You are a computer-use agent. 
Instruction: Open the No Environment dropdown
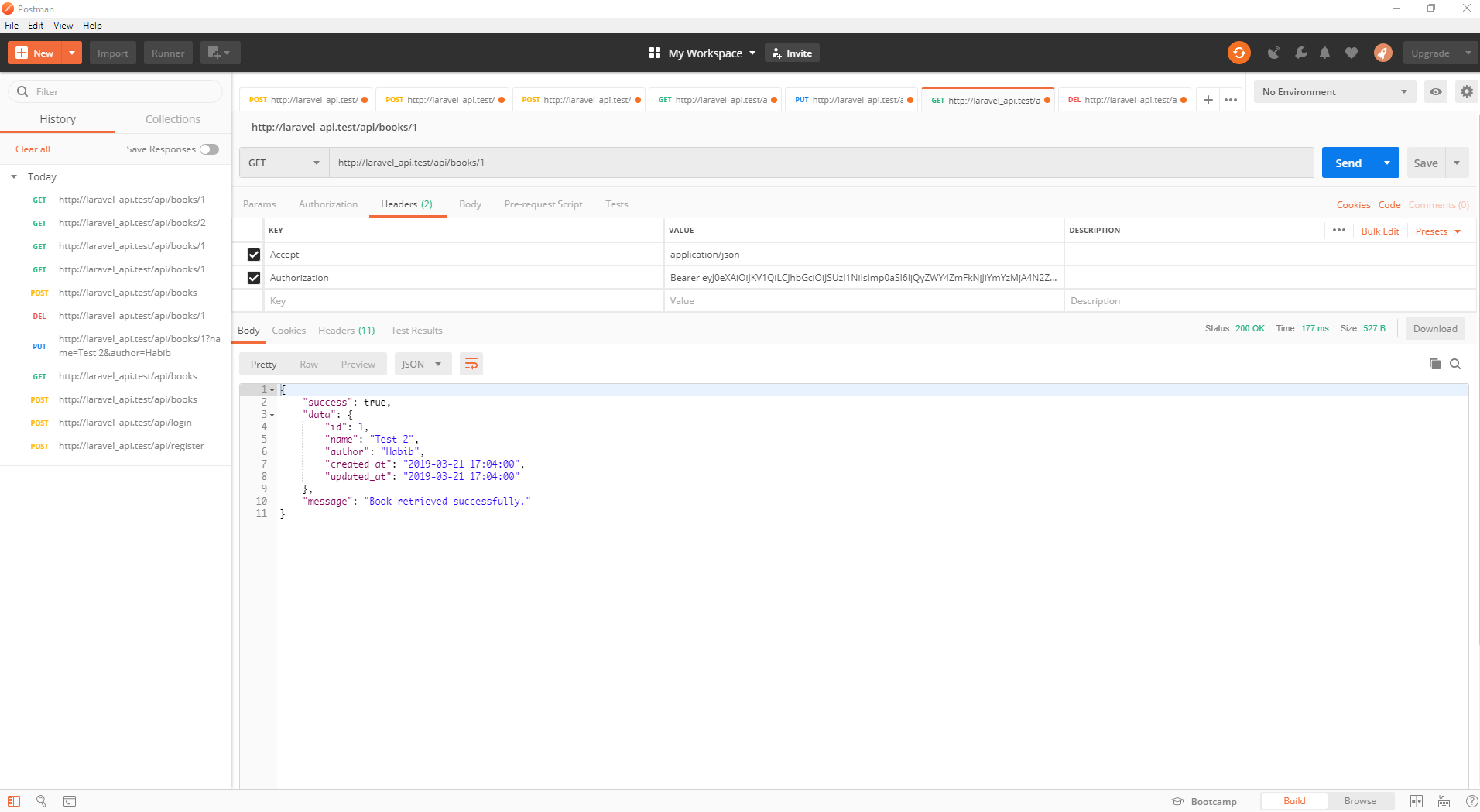[1334, 91]
